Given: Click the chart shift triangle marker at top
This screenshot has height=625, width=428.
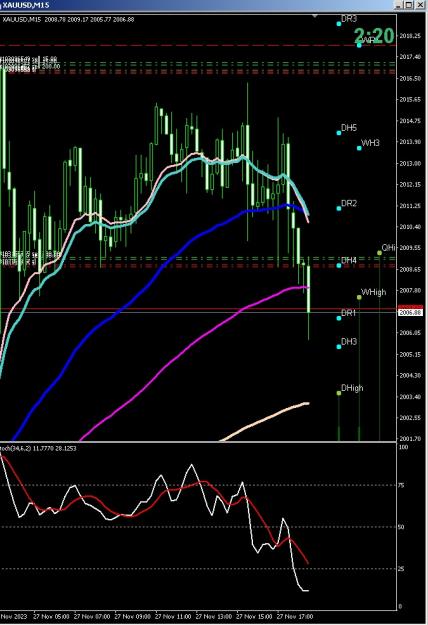Looking at the screenshot, I should point(314,16).
